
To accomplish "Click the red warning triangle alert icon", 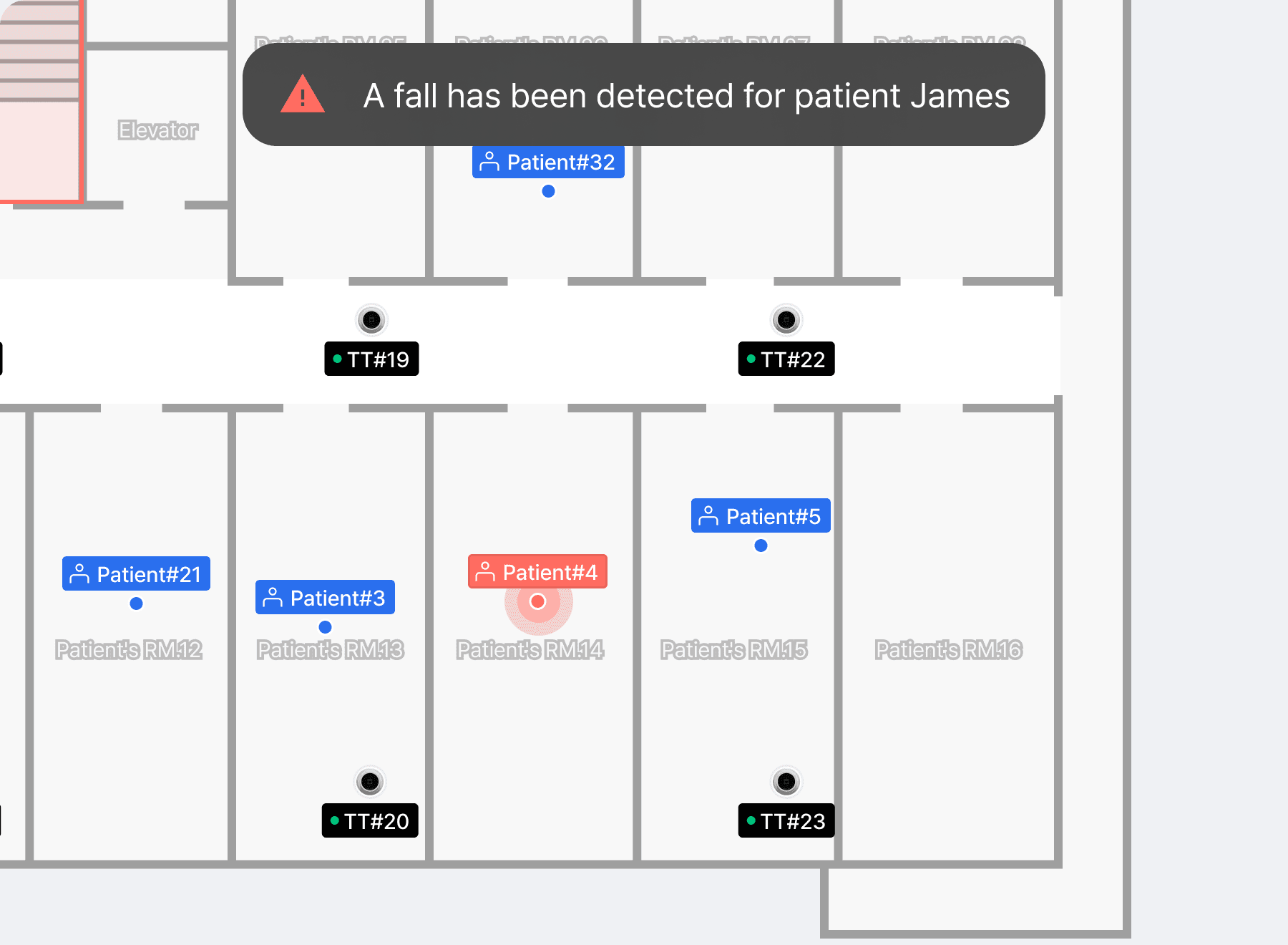I will pyautogui.click(x=303, y=95).
